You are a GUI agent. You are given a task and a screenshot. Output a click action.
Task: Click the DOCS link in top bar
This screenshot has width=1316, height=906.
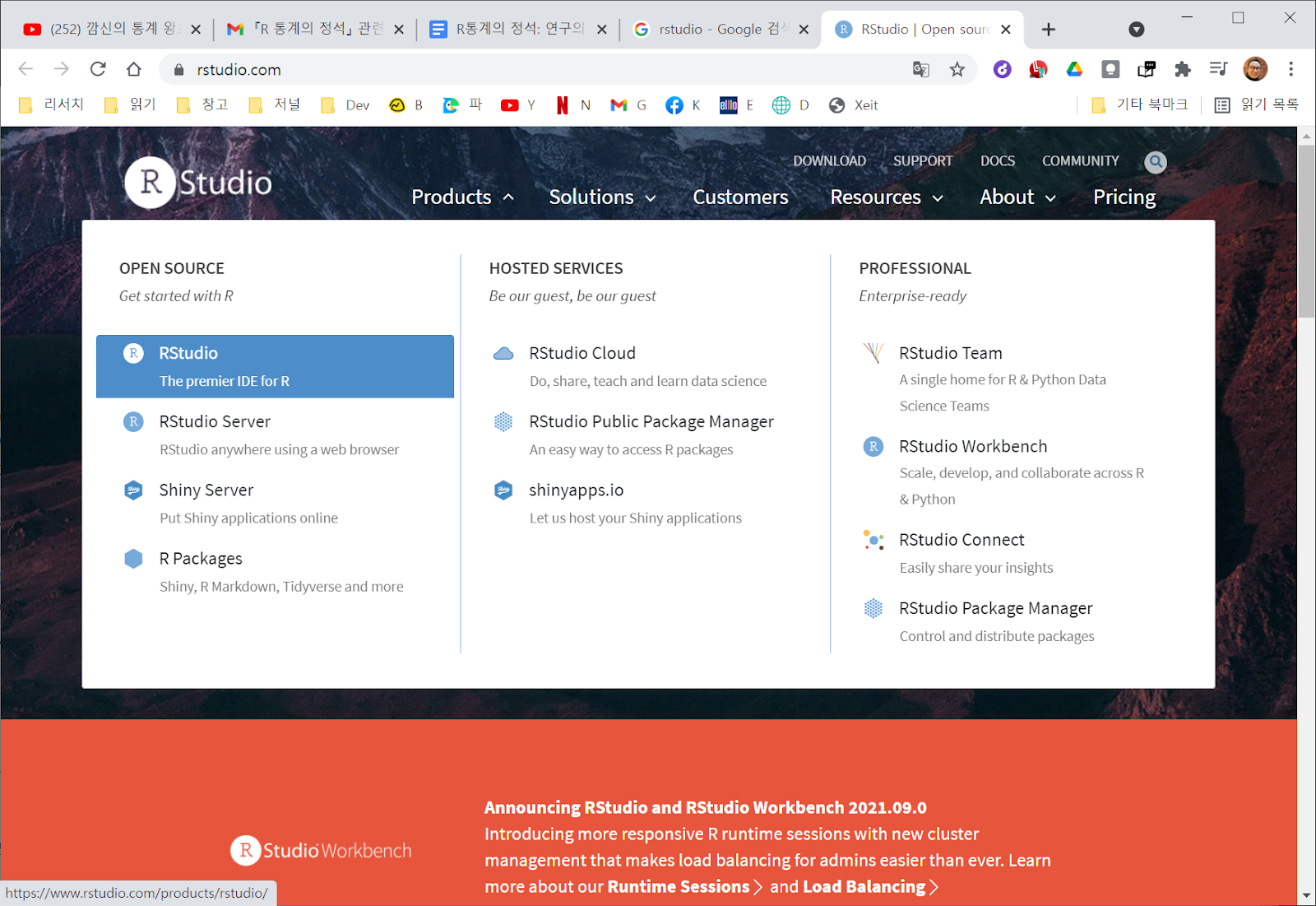click(x=998, y=161)
